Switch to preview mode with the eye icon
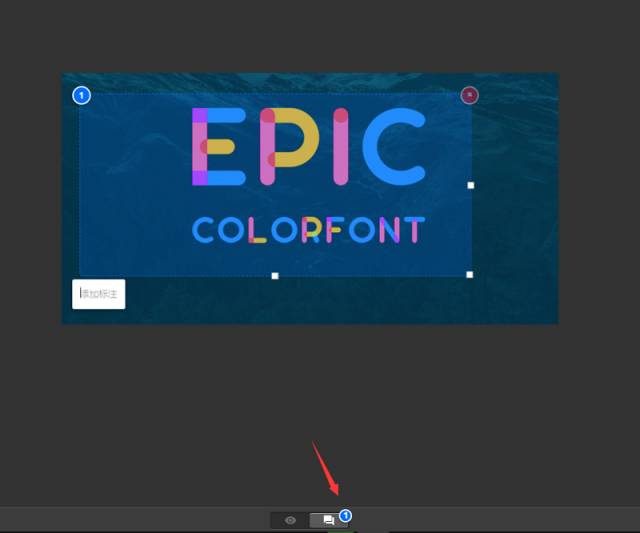This screenshot has height=533, width=640. pos(290,520)
